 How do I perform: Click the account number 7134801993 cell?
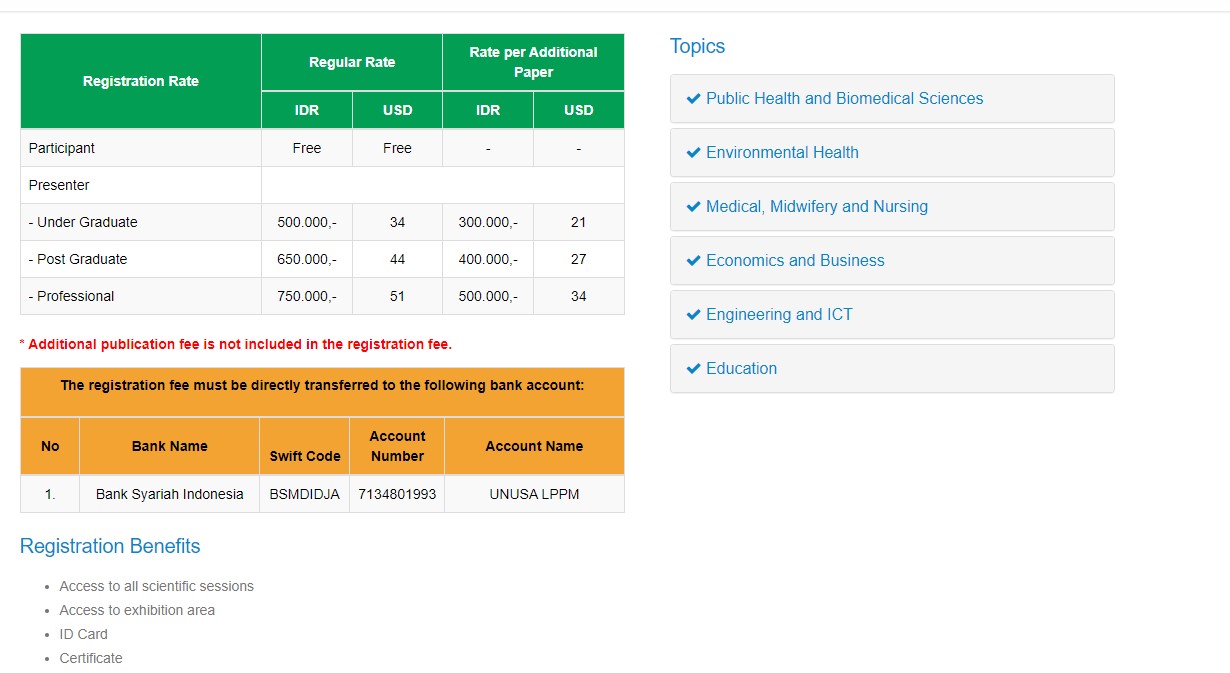[397, 494]
